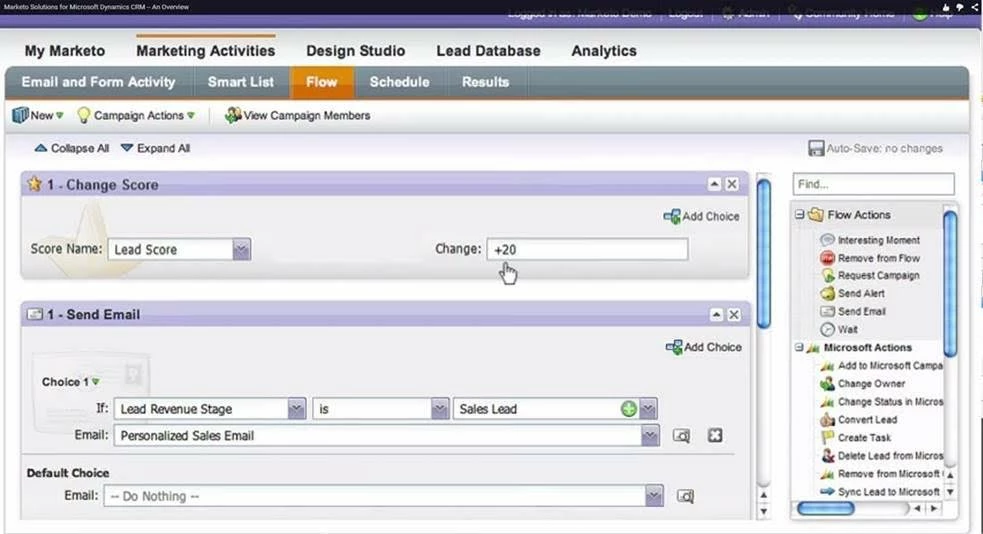The width and height of the screenshot is (983, 534).
Task: Select Interesting Moment flow action
Action: coord(870,240)
